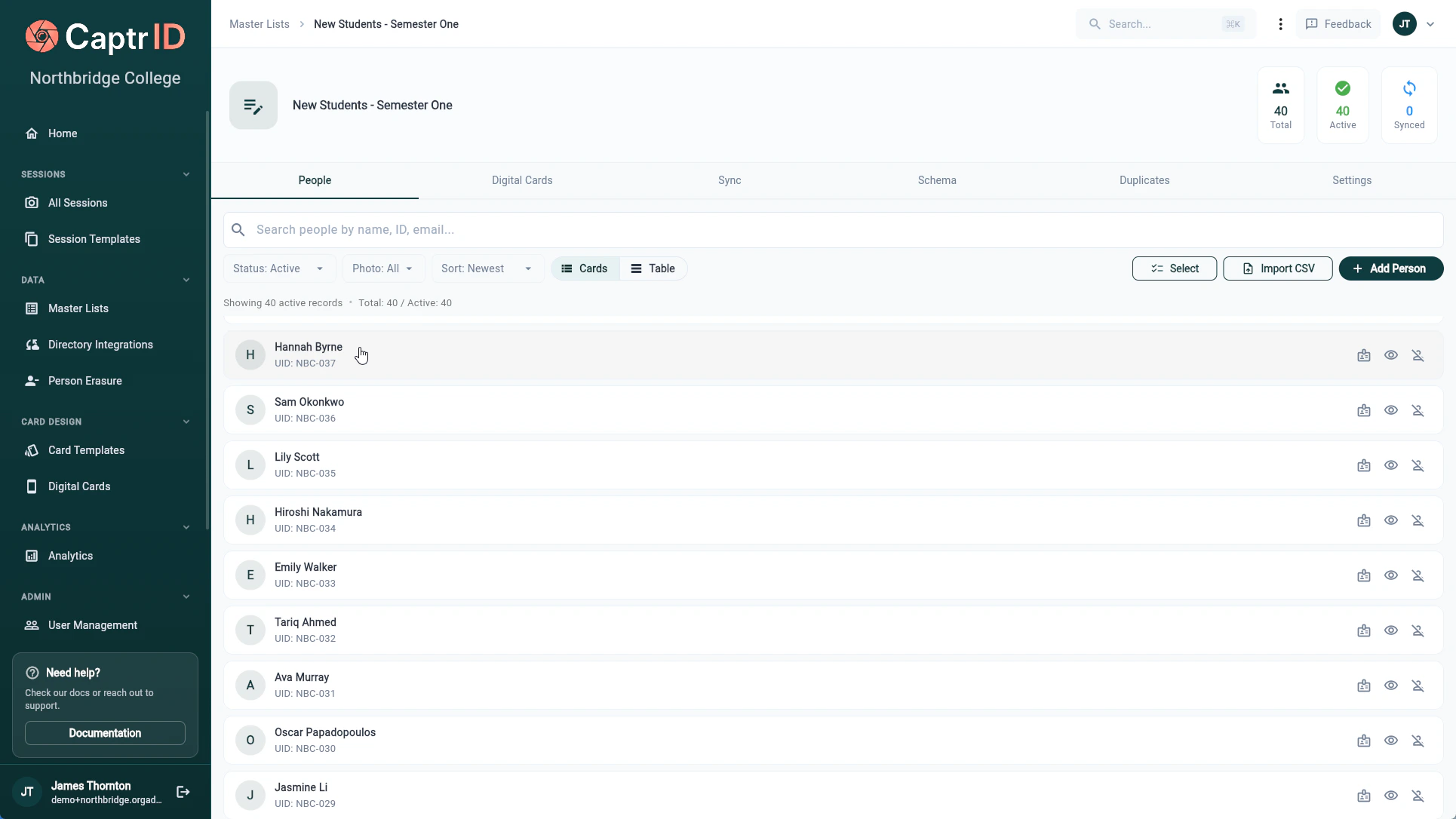The height and width of the screenshot is (819, 1456).
Task: Click the list edit icon beside title
Action: coord(253,106)
